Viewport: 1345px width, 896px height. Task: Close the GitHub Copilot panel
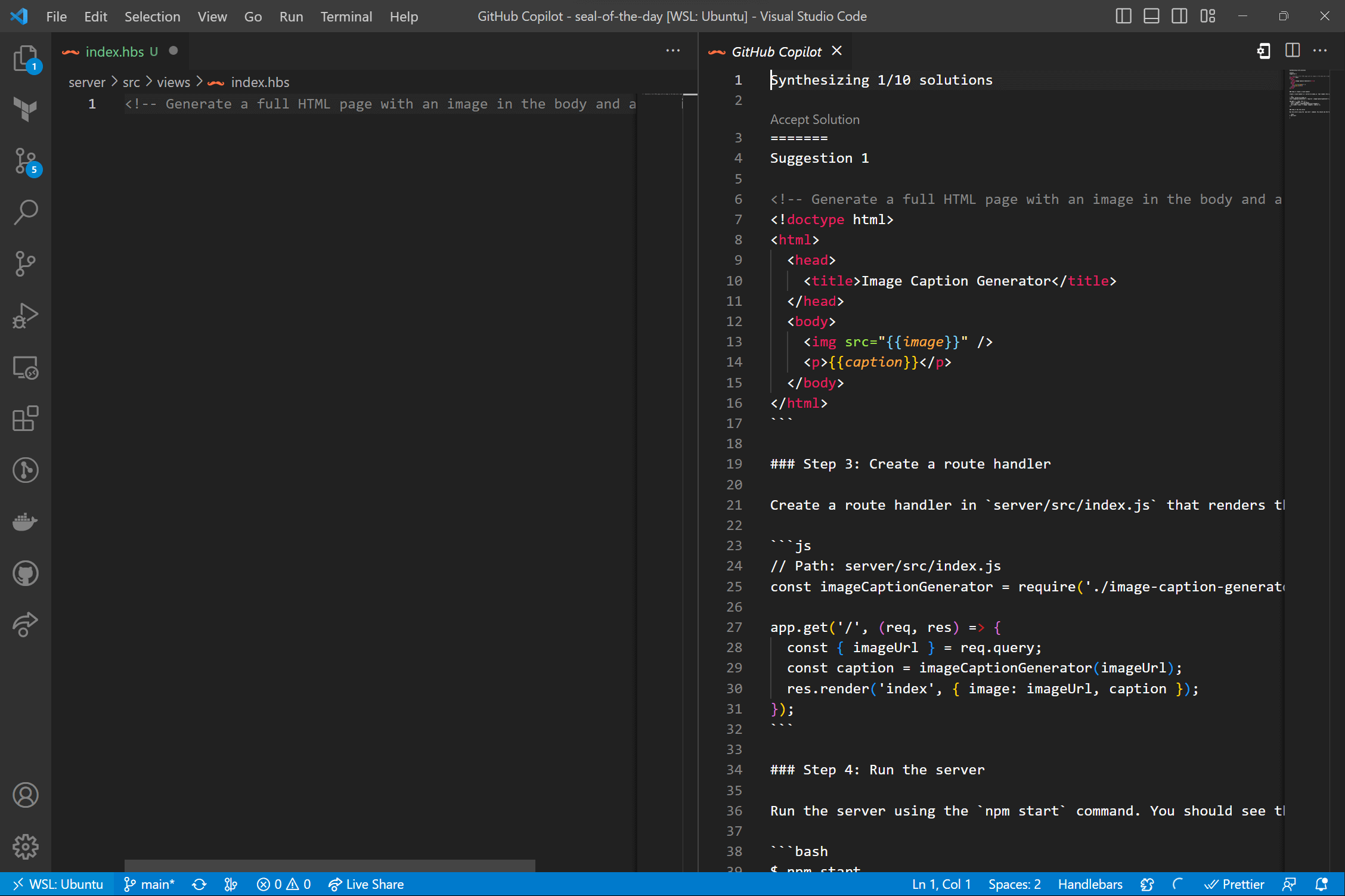click(838, 51)
